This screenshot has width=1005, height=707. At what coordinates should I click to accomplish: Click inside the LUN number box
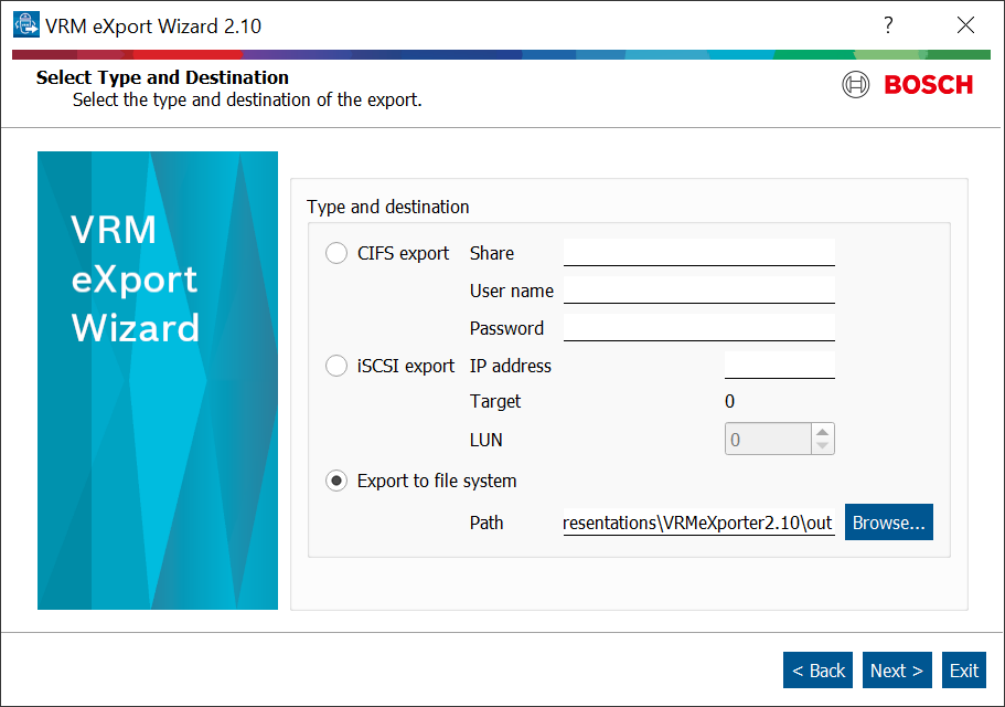coord(767,440)
